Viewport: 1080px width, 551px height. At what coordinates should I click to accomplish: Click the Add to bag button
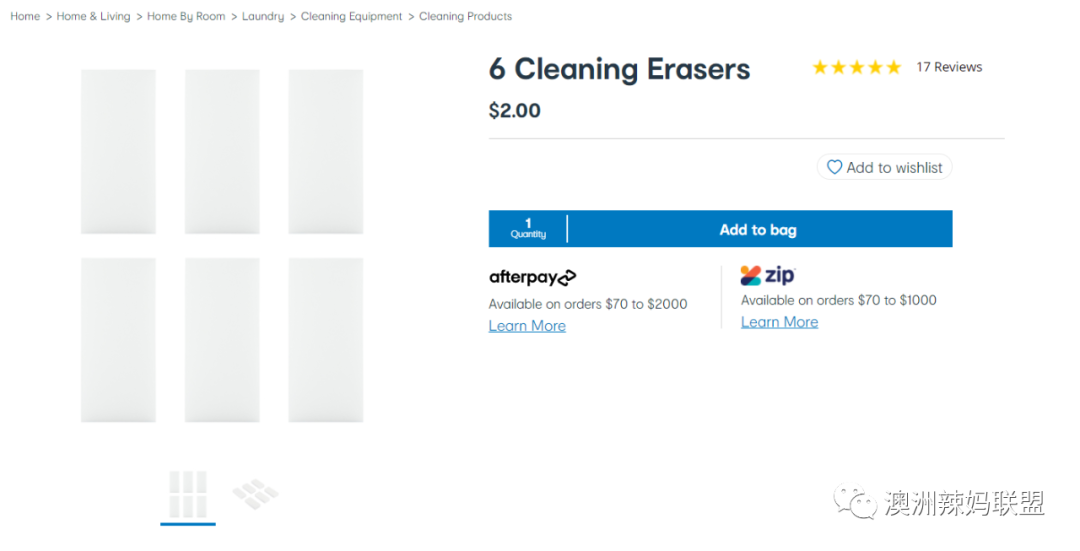[x=759, y=229]
